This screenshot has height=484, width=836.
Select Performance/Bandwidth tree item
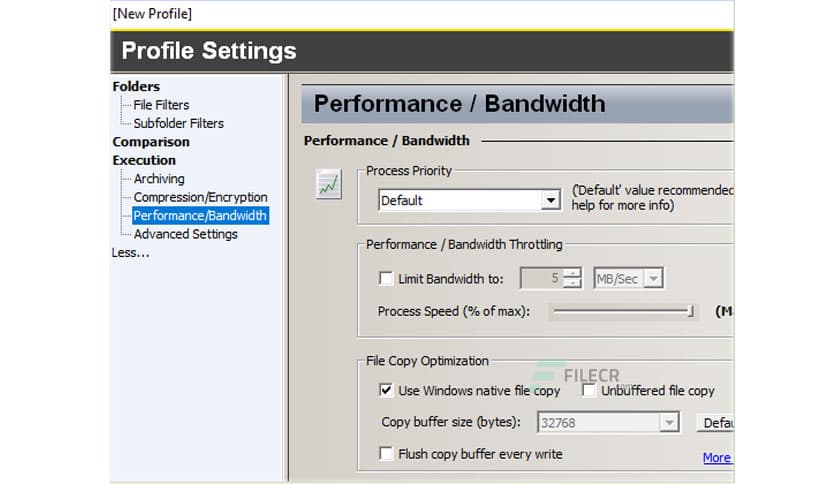[x=200, y=215]
